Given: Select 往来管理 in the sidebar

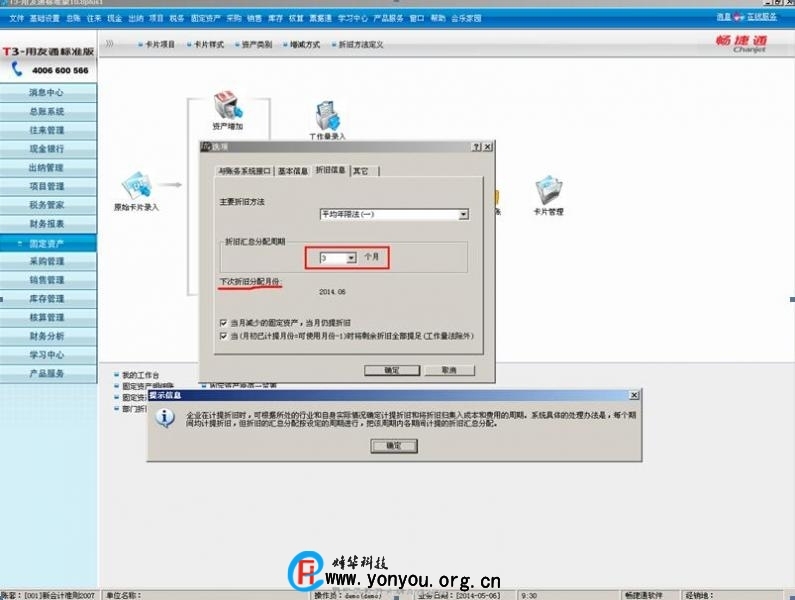Looking at the screenshot, I should 48,130.
